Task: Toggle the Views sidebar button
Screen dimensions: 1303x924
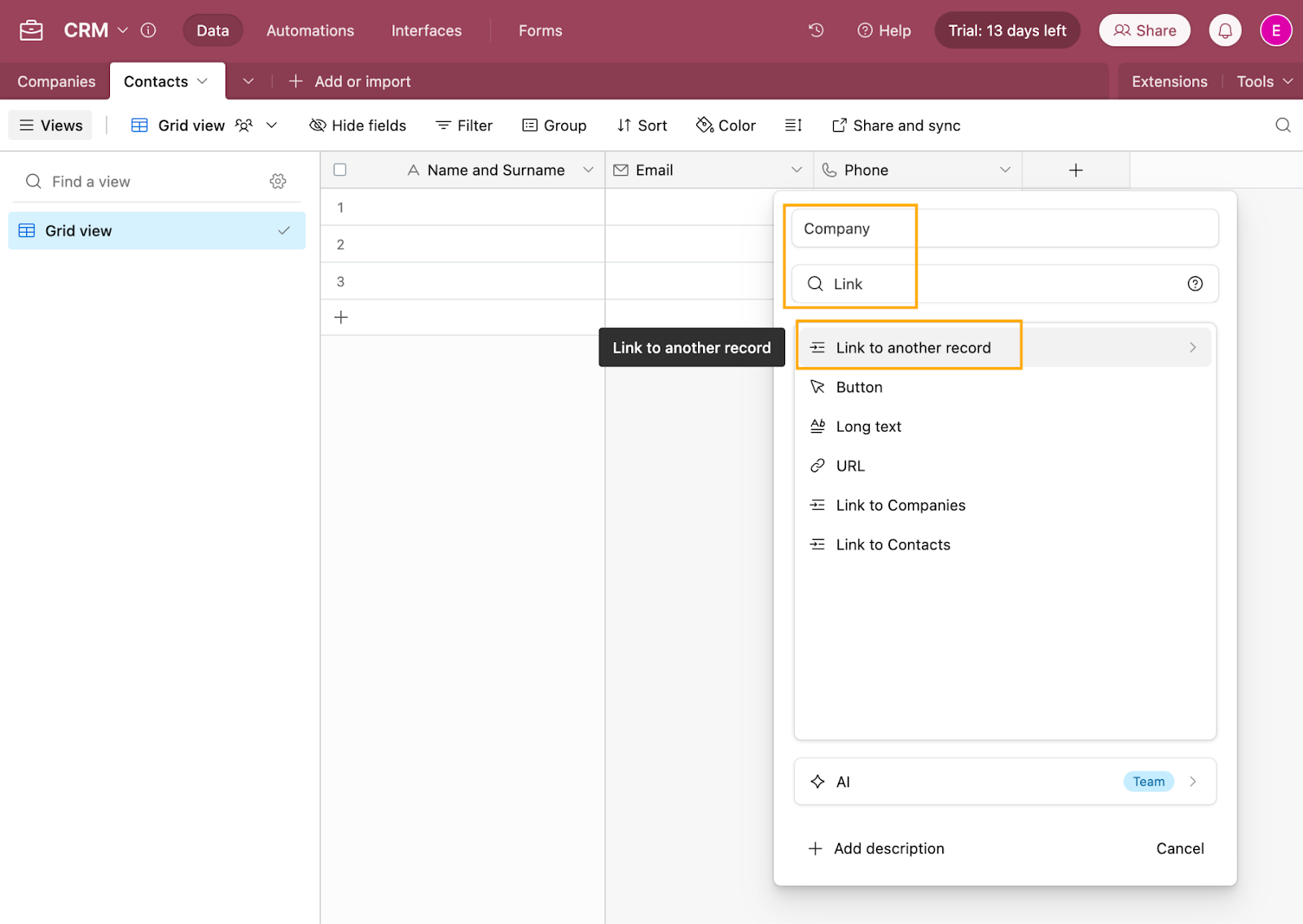Action: 50,125
